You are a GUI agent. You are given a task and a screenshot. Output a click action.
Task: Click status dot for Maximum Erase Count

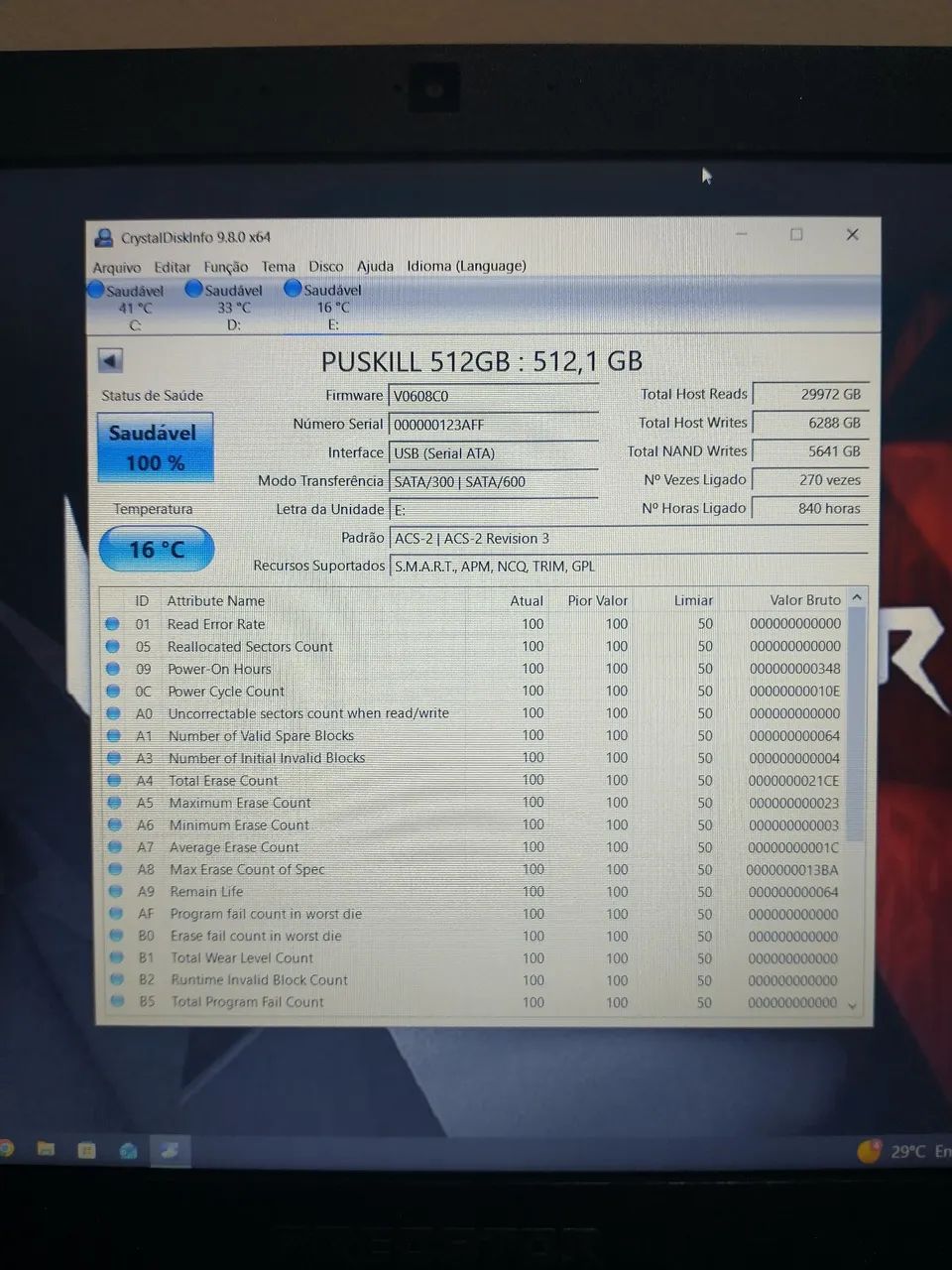point(115,803)
